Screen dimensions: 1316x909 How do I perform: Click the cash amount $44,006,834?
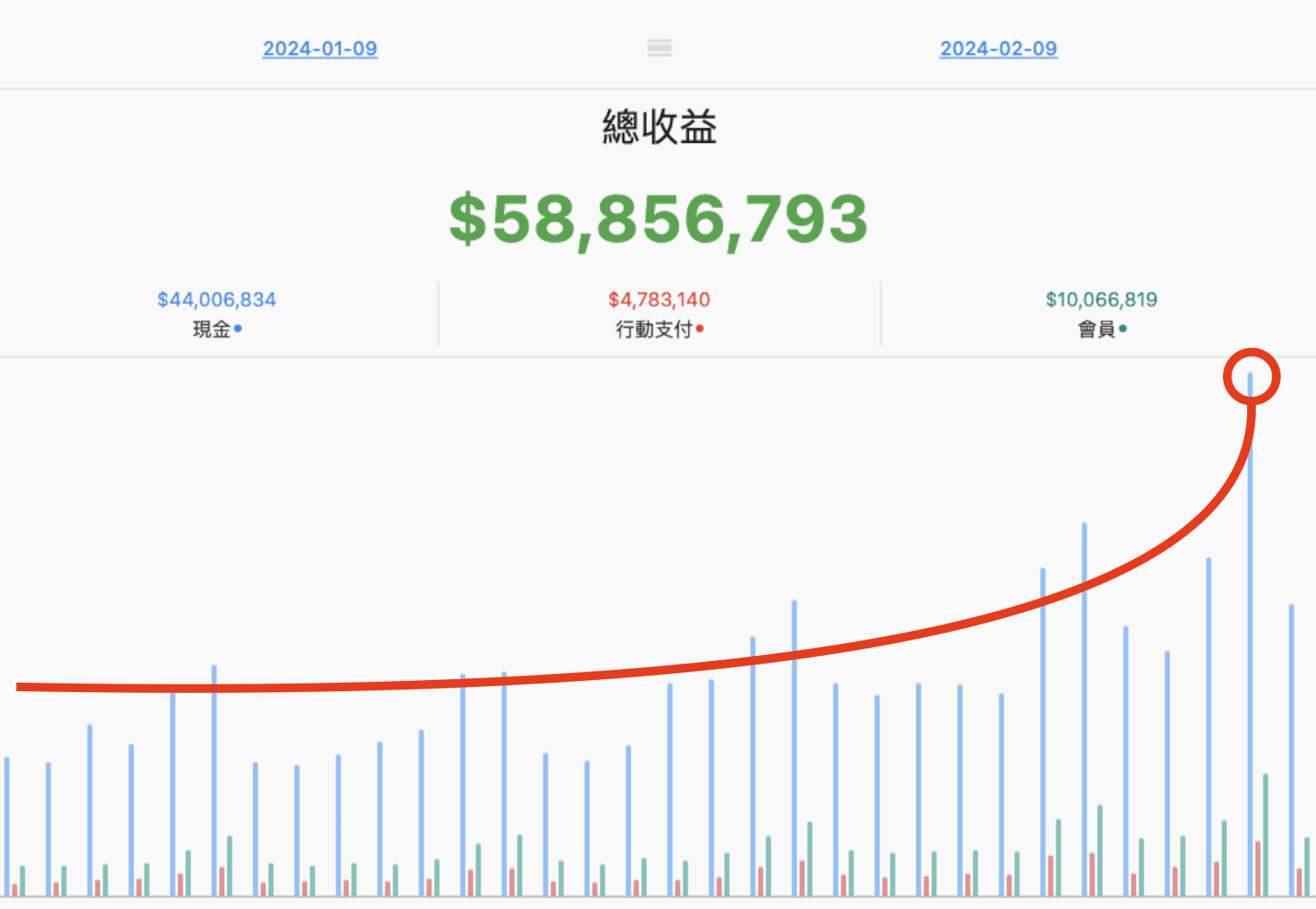pyautogui.click(x=217, y=300)
